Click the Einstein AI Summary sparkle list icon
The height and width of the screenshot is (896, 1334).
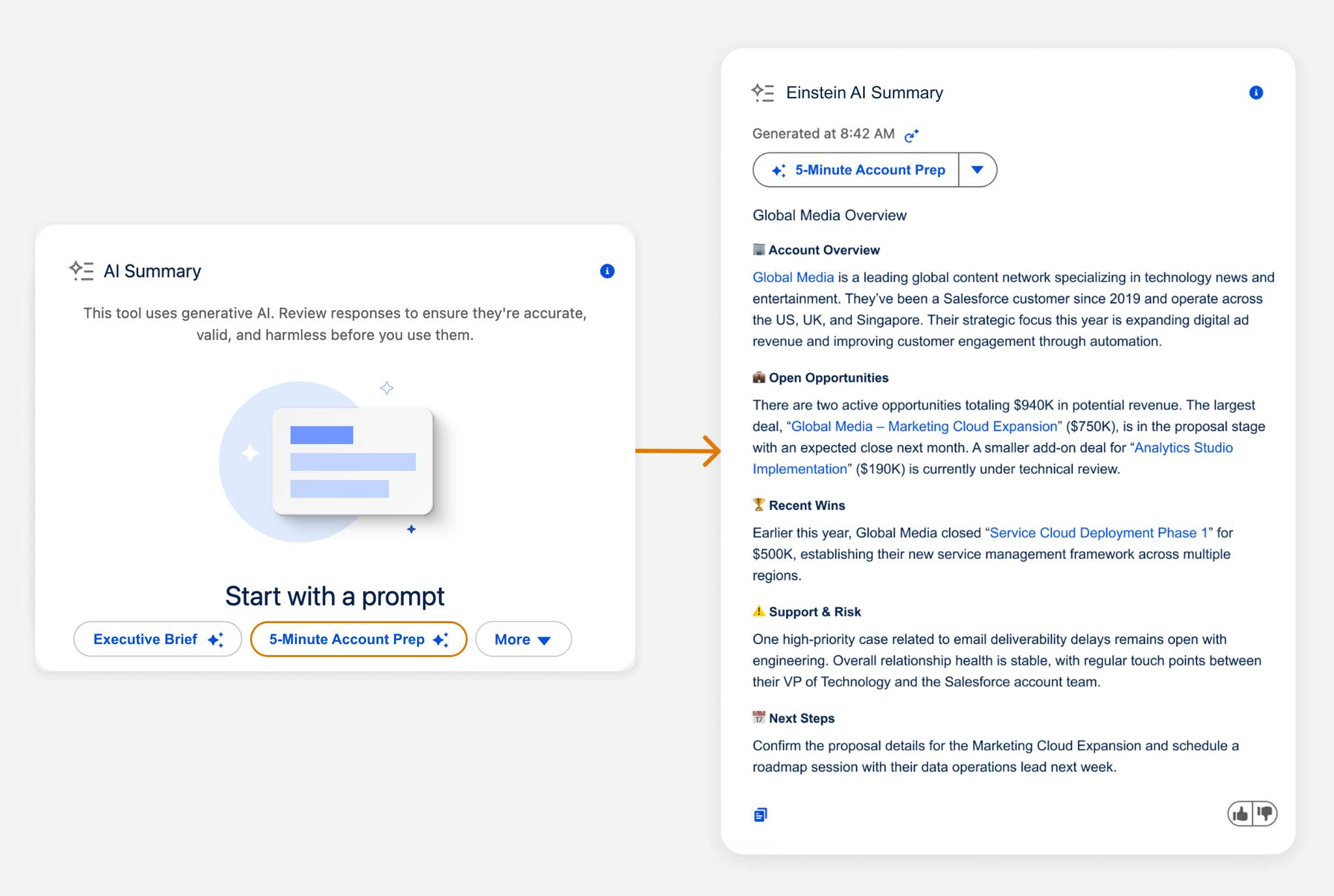pos(763,92)
